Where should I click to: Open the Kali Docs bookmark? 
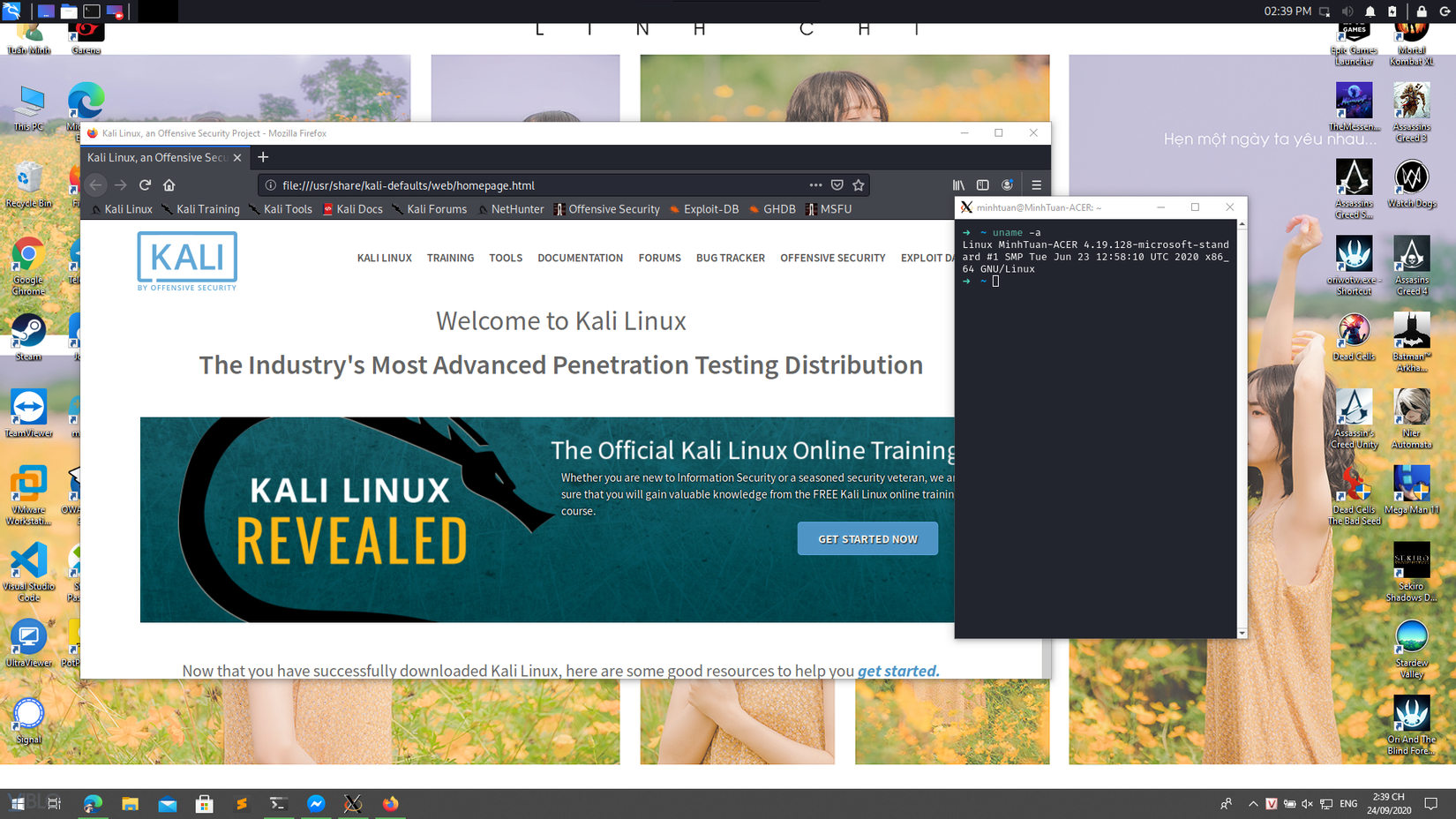pyautogui.click(x=353, y=209)
